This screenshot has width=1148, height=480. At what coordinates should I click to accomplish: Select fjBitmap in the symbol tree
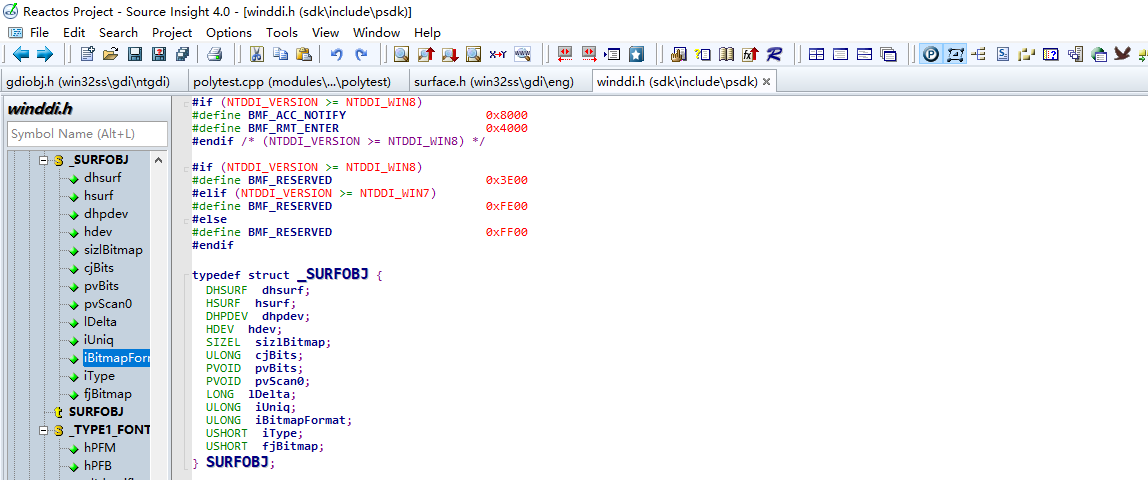[x=108, y=394]
